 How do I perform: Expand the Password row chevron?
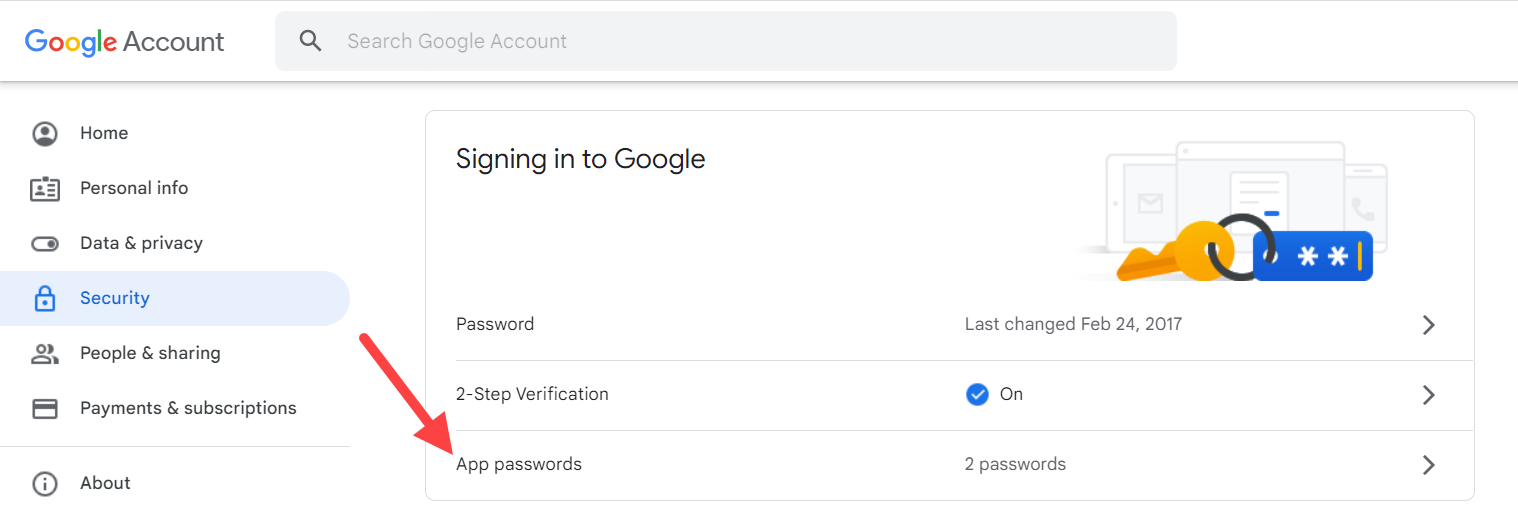(1428, 325)
